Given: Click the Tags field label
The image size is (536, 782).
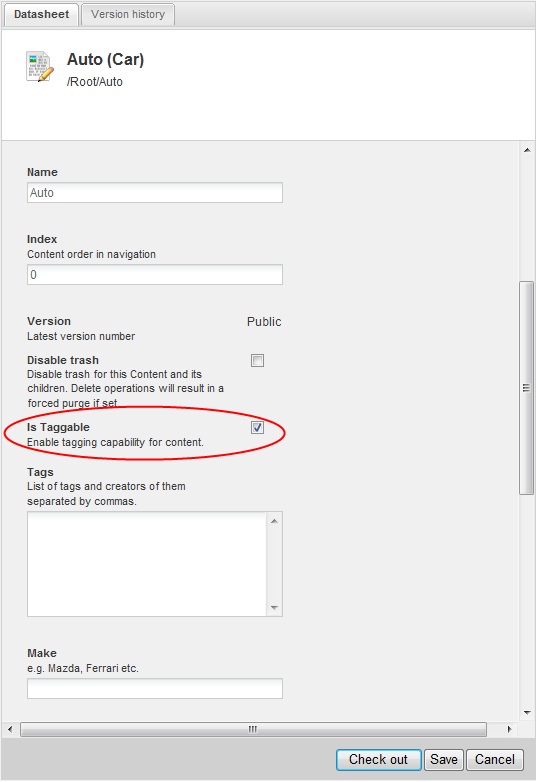Looking at the screenshot, I should point(40,472).
